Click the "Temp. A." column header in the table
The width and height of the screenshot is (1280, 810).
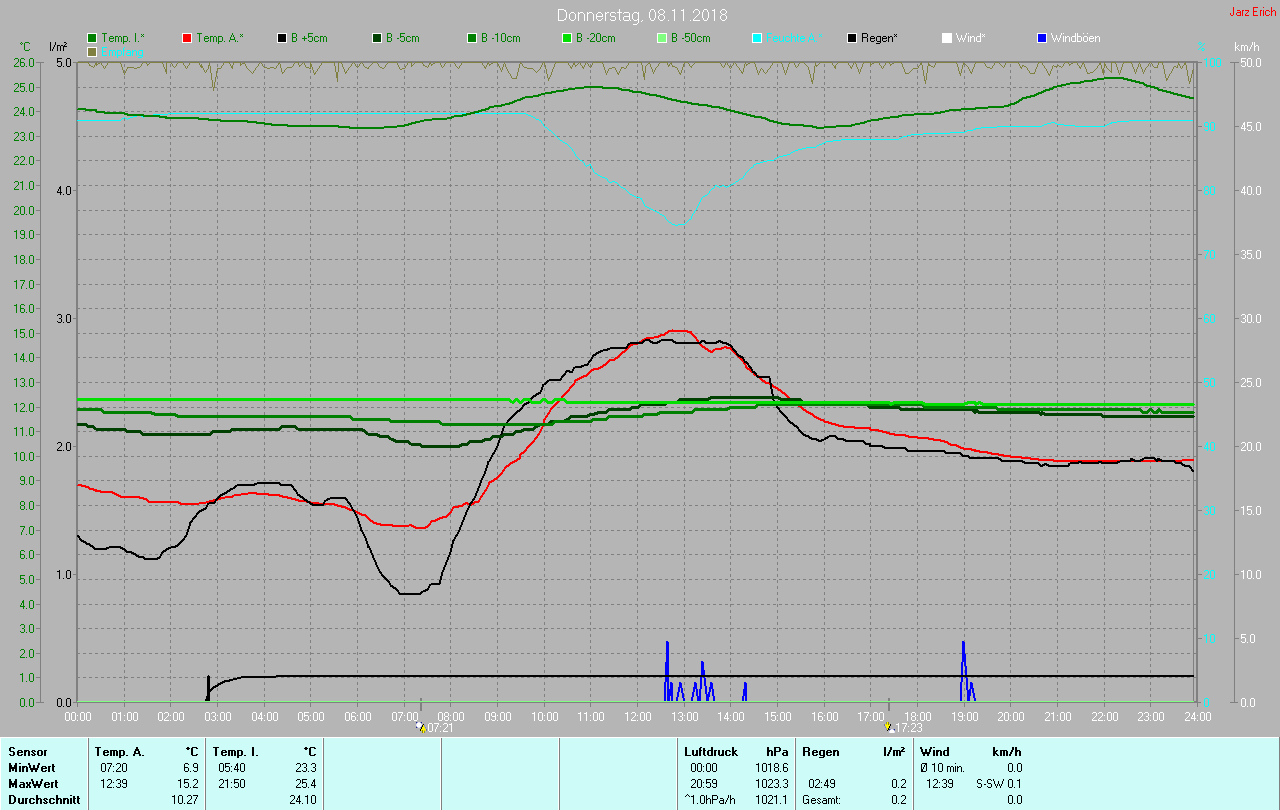119,751
